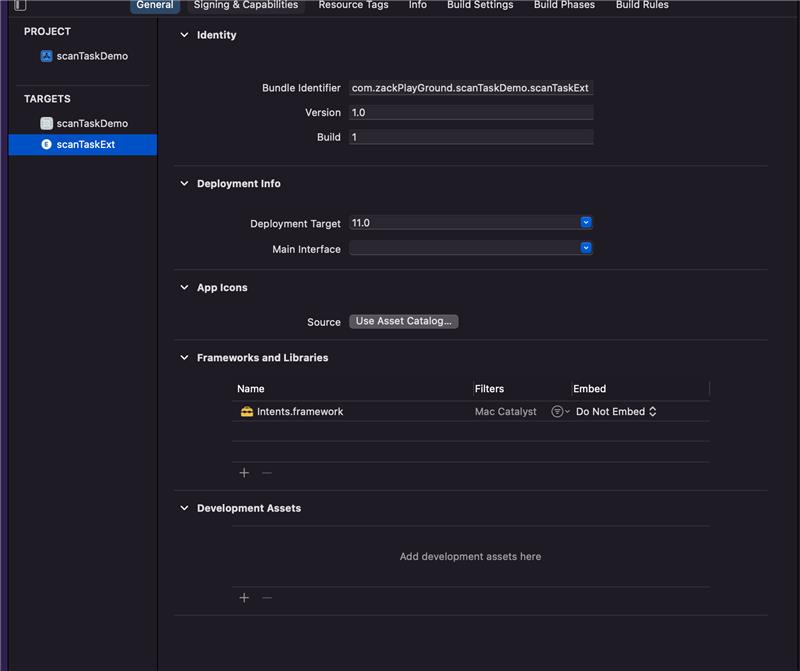Click the PROJECT section heading
This screenshot has height=671, width=800.
(x=47, y=32)
